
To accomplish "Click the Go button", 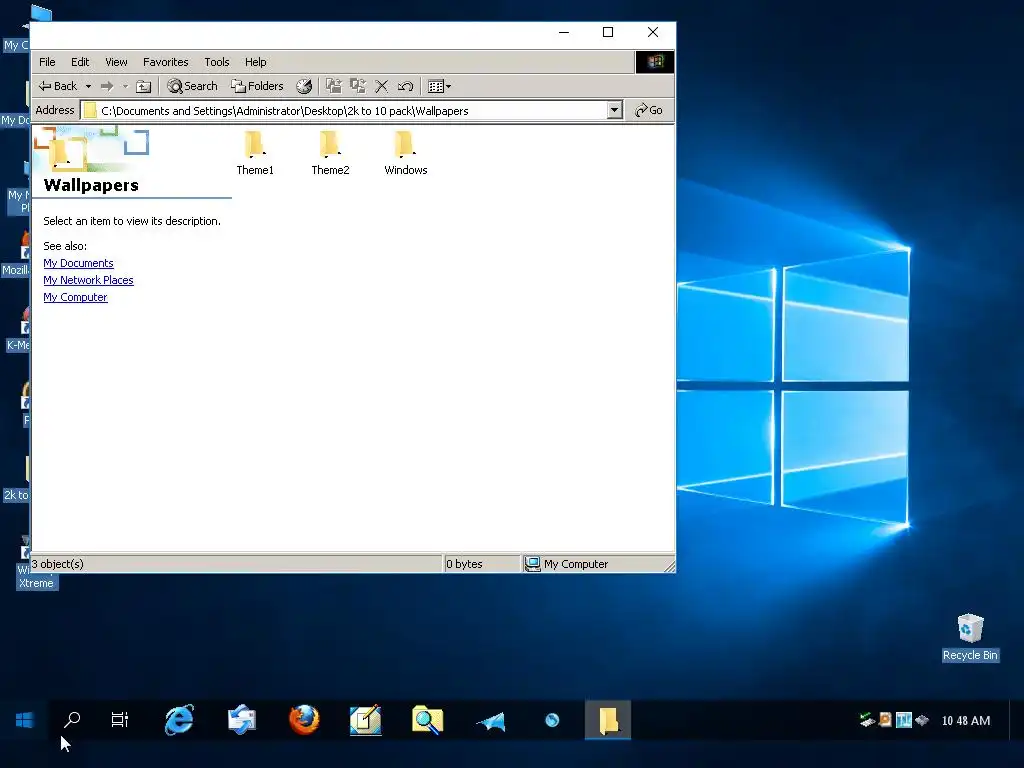I will coord(648,110).
